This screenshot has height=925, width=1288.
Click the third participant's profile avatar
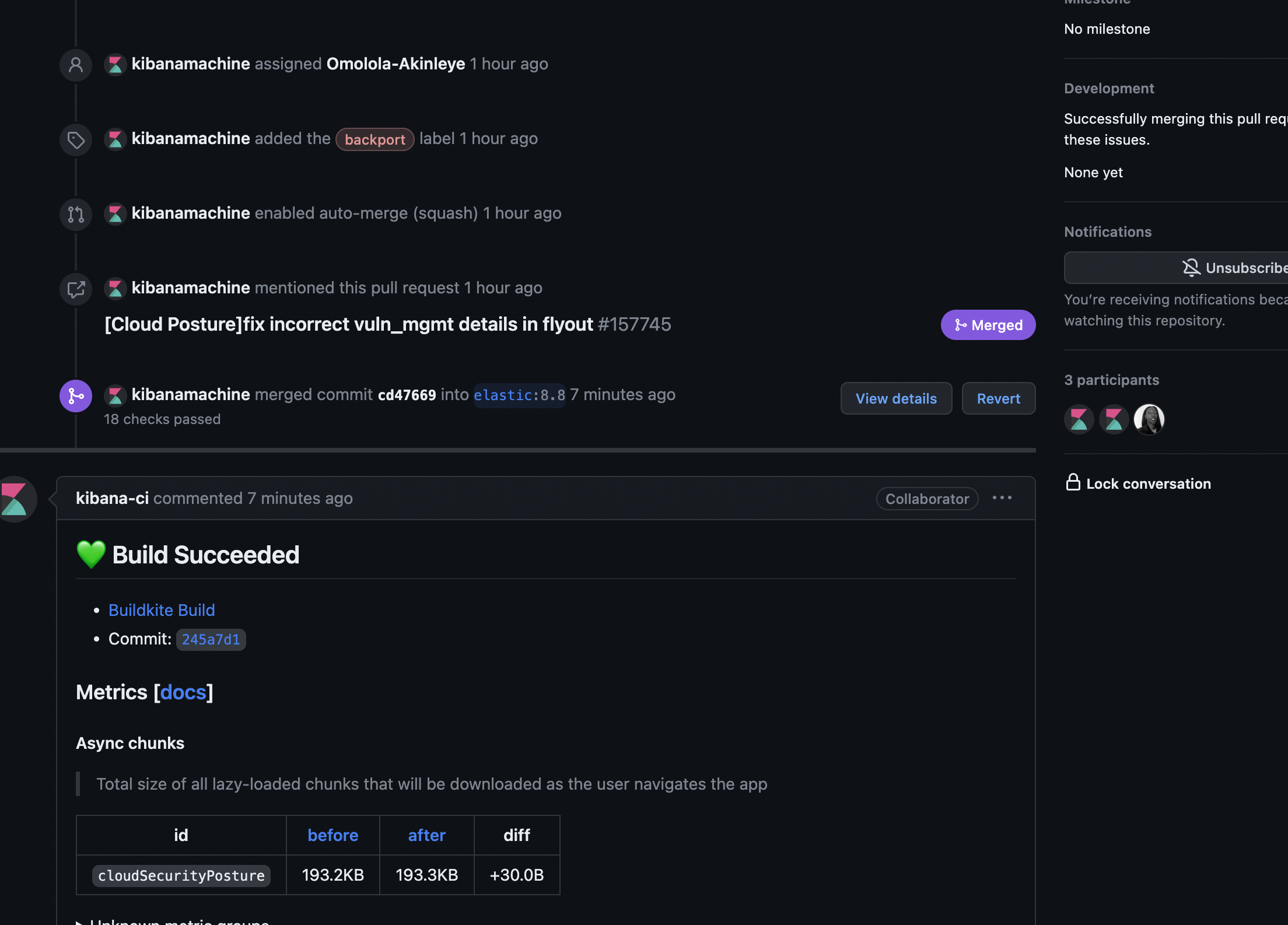(x=1148, y=419)
